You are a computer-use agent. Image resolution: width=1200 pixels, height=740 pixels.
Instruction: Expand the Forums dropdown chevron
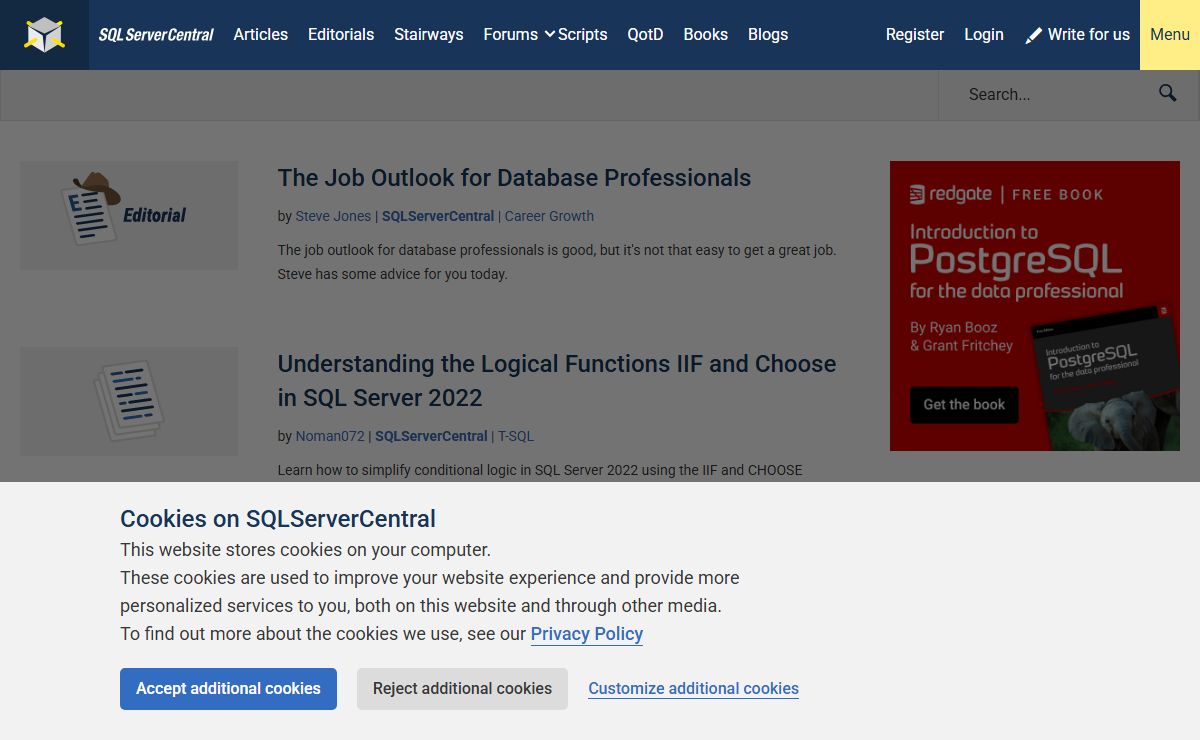(x=550, y=34)
